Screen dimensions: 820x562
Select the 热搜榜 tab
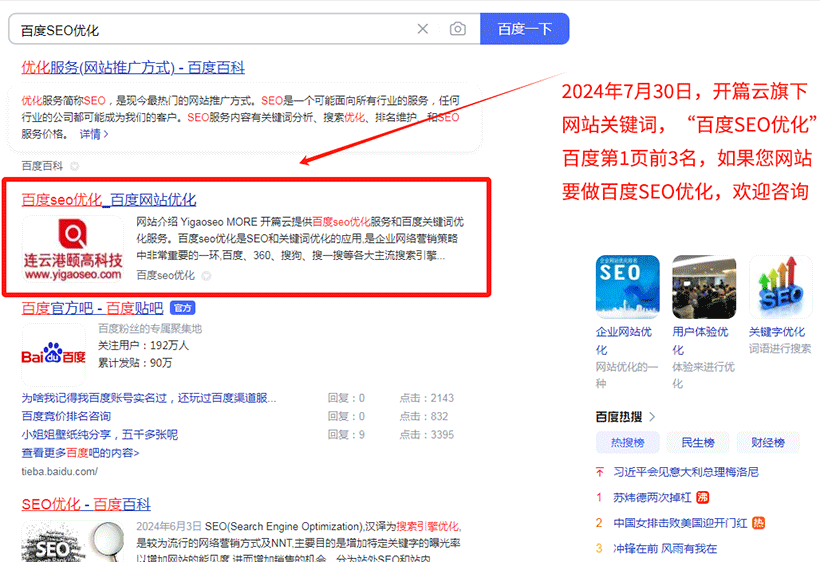click(628, 442)
